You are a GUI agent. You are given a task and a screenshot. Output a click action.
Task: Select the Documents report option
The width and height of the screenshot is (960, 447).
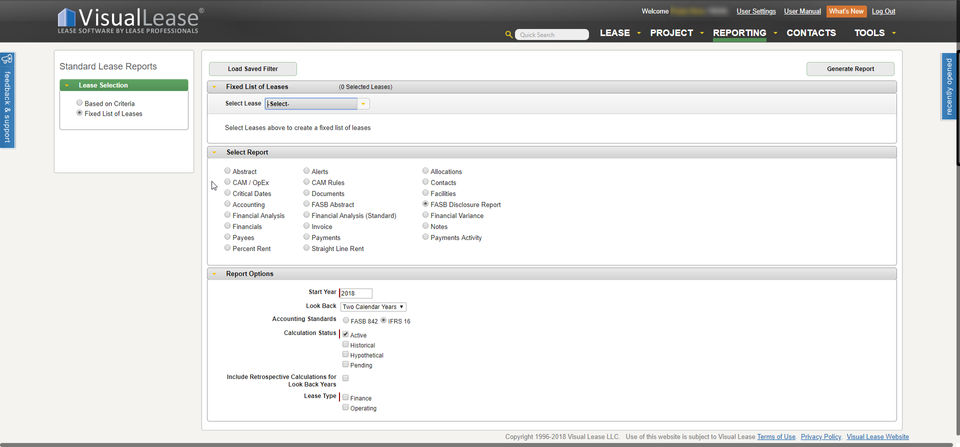click(x=307, y=193)
